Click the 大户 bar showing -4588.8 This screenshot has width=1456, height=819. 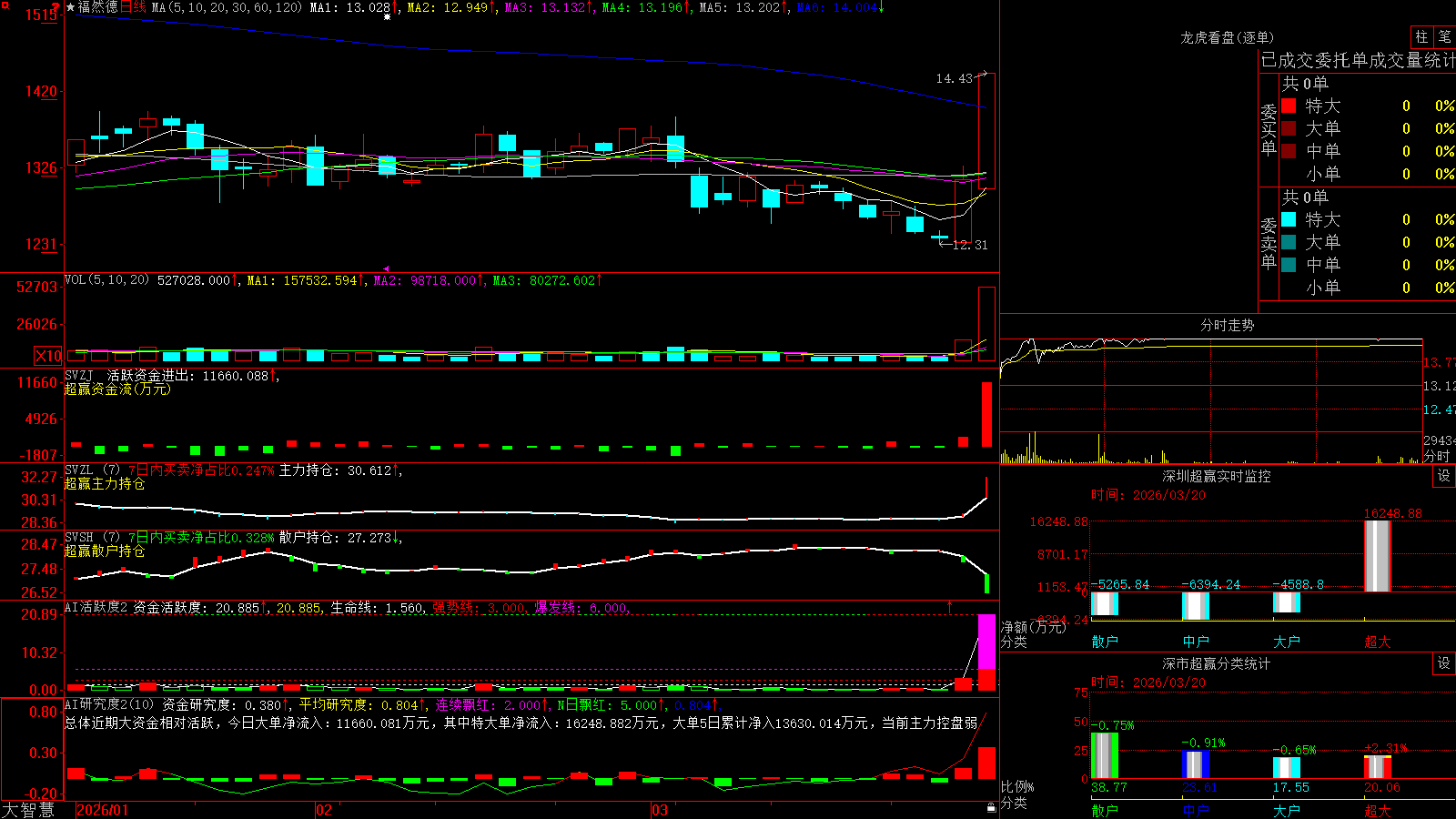click(1287, 602)
